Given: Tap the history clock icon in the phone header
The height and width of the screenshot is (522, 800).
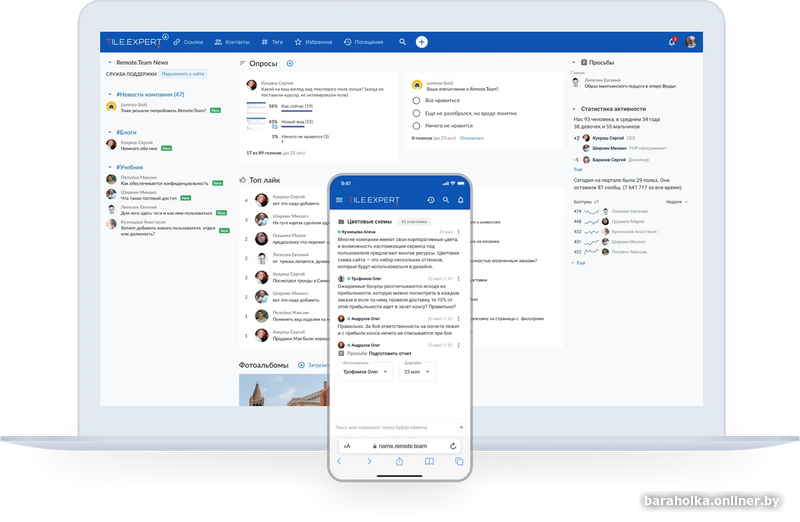Looking at the screenshot, I should coord(432,200).
